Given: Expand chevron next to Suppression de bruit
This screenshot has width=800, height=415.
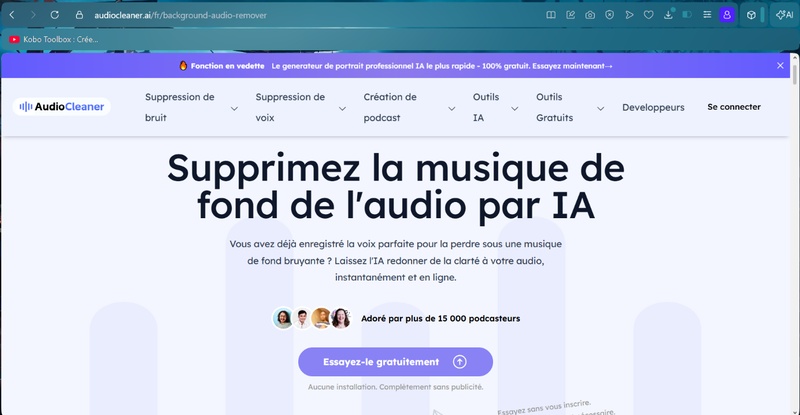Looking at the screenshot, I should 234,108.
